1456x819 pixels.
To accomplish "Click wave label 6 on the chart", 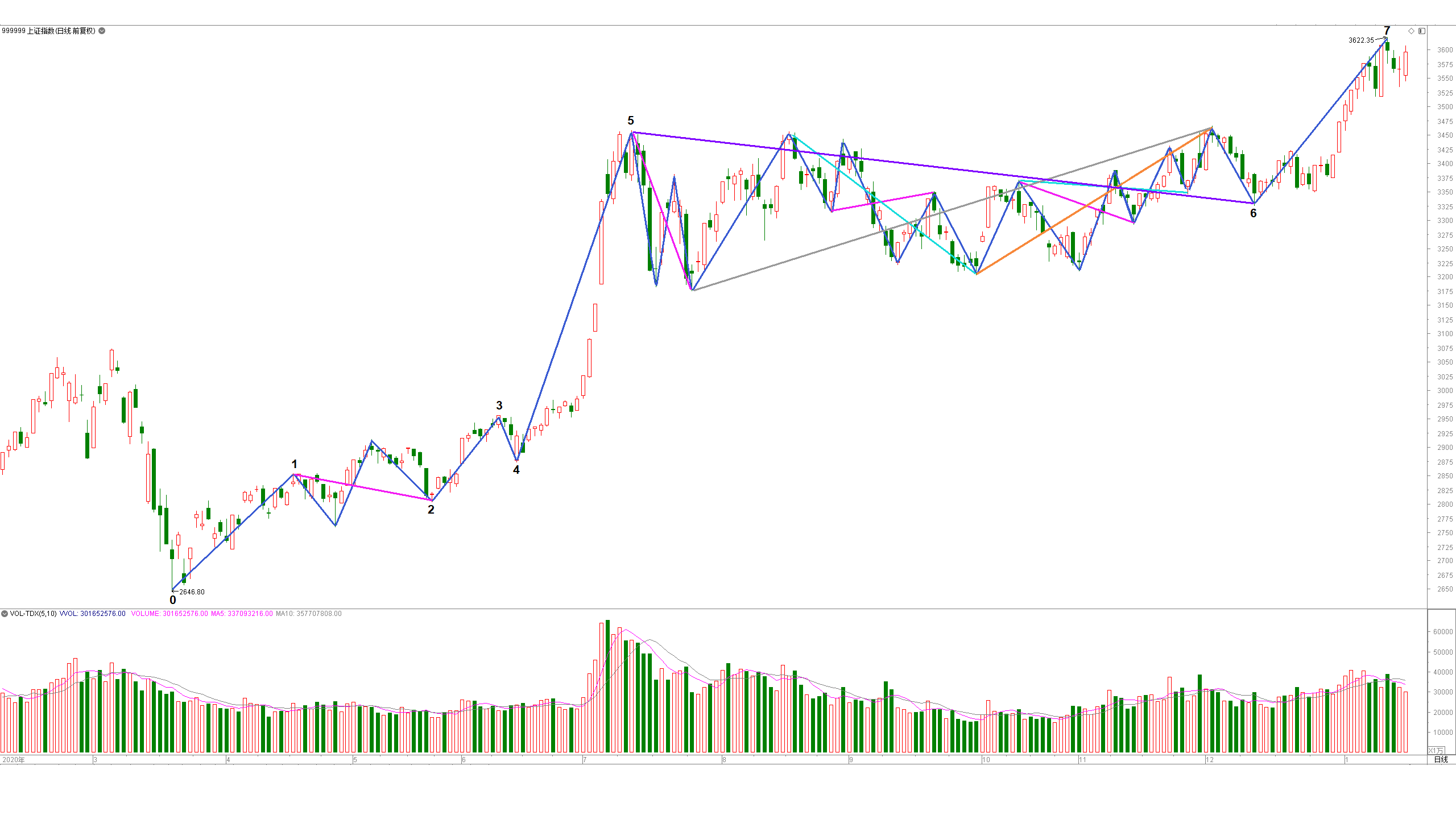I will coord(1253,213).
